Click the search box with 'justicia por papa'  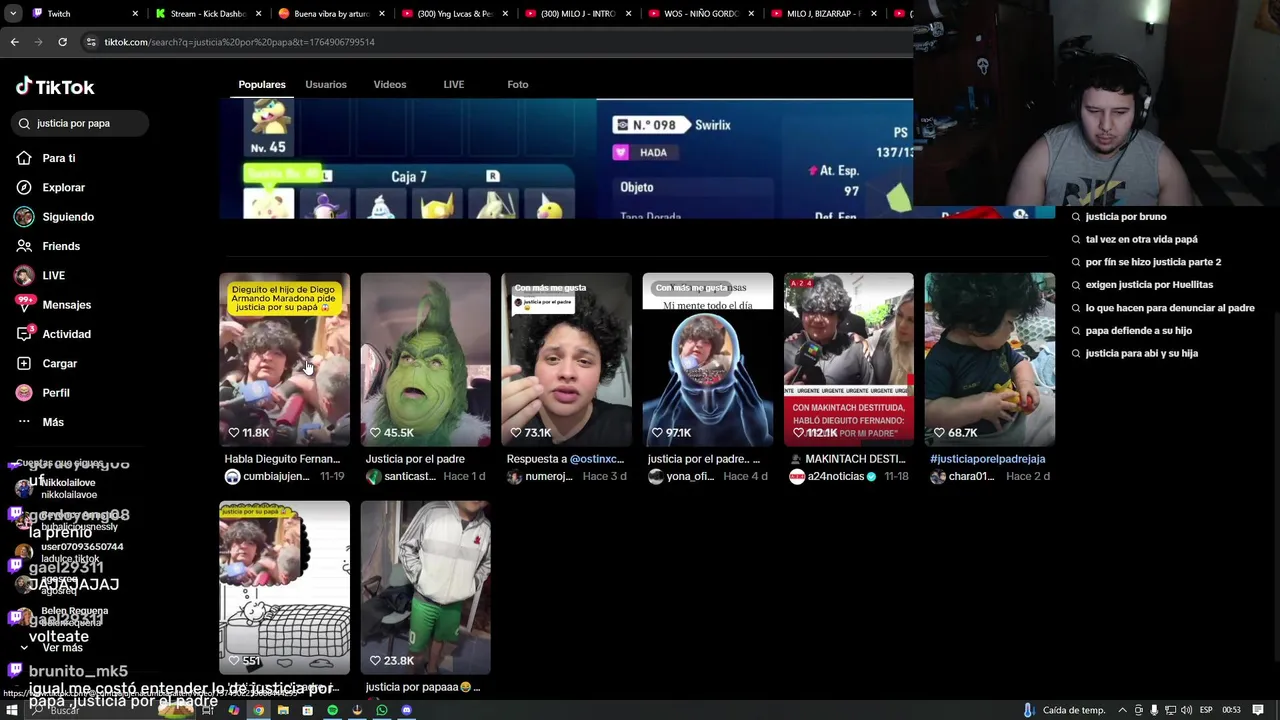(81, 123)
